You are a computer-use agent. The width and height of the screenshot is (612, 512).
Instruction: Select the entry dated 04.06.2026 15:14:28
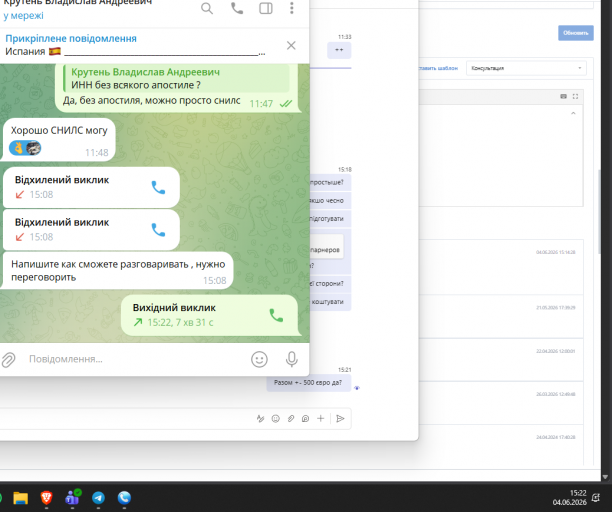(x=502, y=267)
